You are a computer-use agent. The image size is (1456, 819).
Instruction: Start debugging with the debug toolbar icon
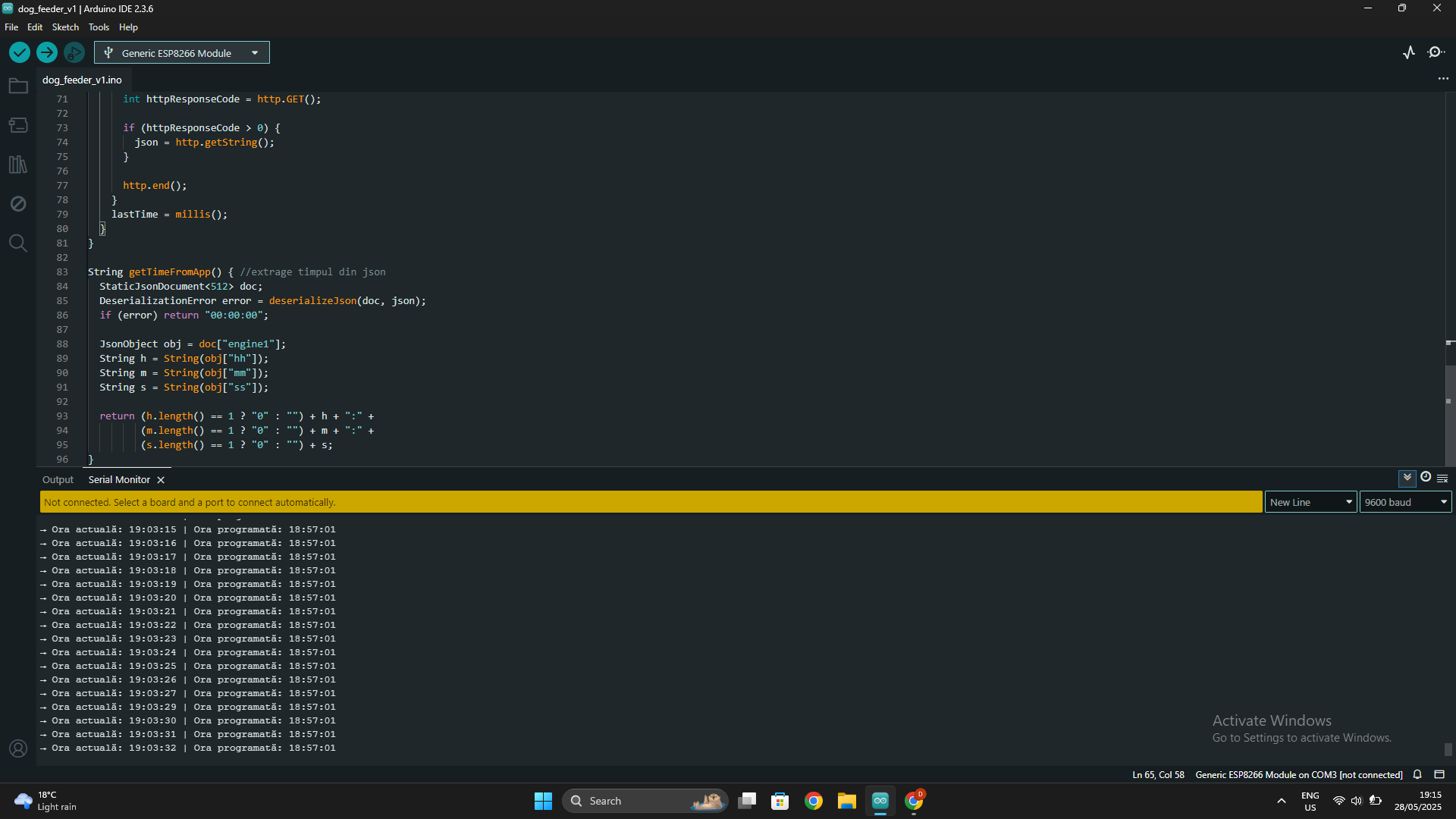[x=74, y=52]
